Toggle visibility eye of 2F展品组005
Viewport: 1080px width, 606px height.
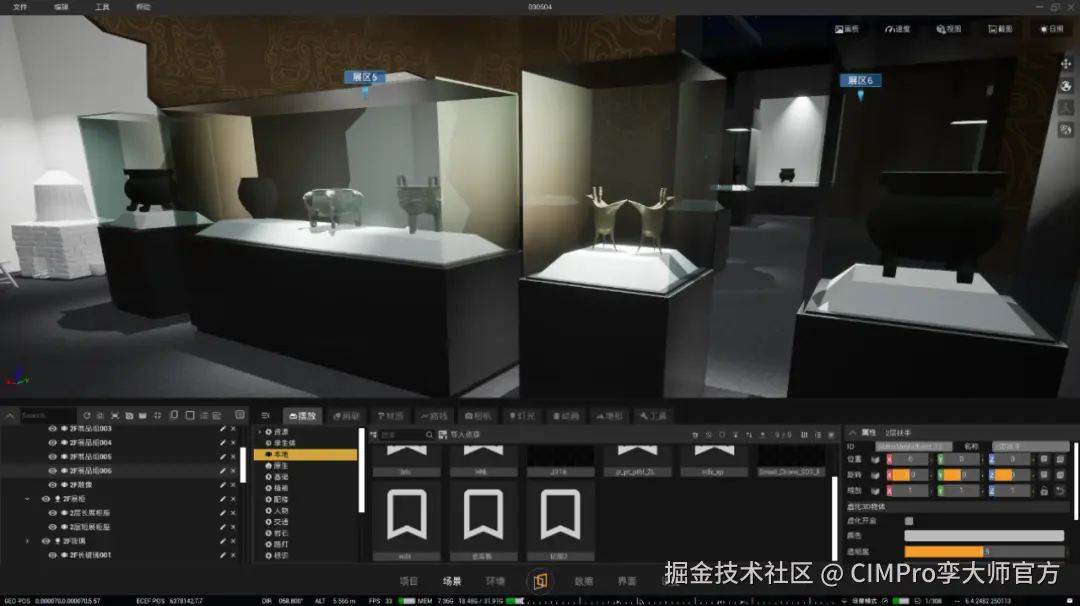coord(52,457)
